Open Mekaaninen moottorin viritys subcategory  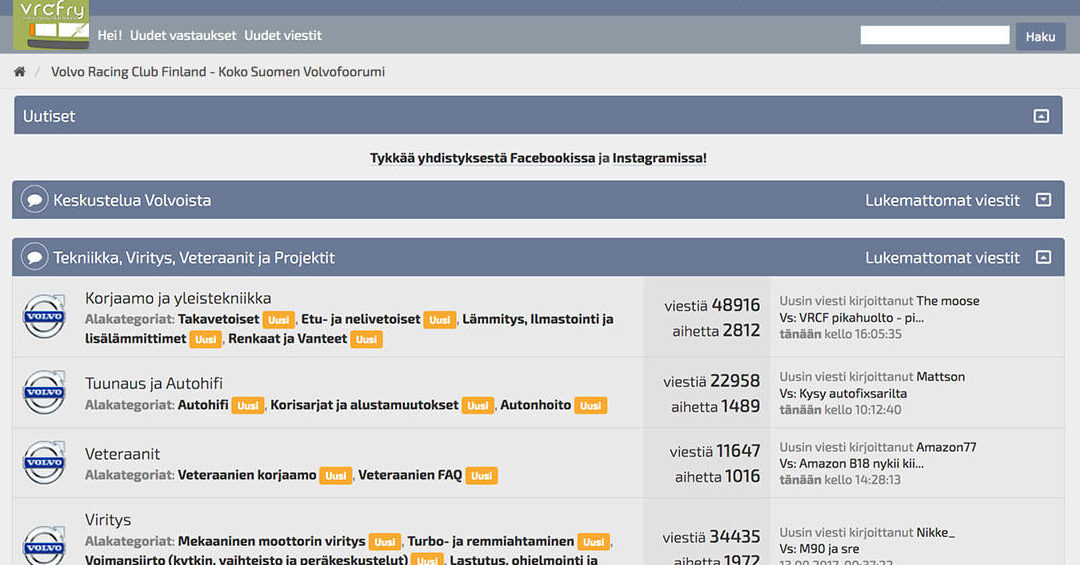pos(271,541)
